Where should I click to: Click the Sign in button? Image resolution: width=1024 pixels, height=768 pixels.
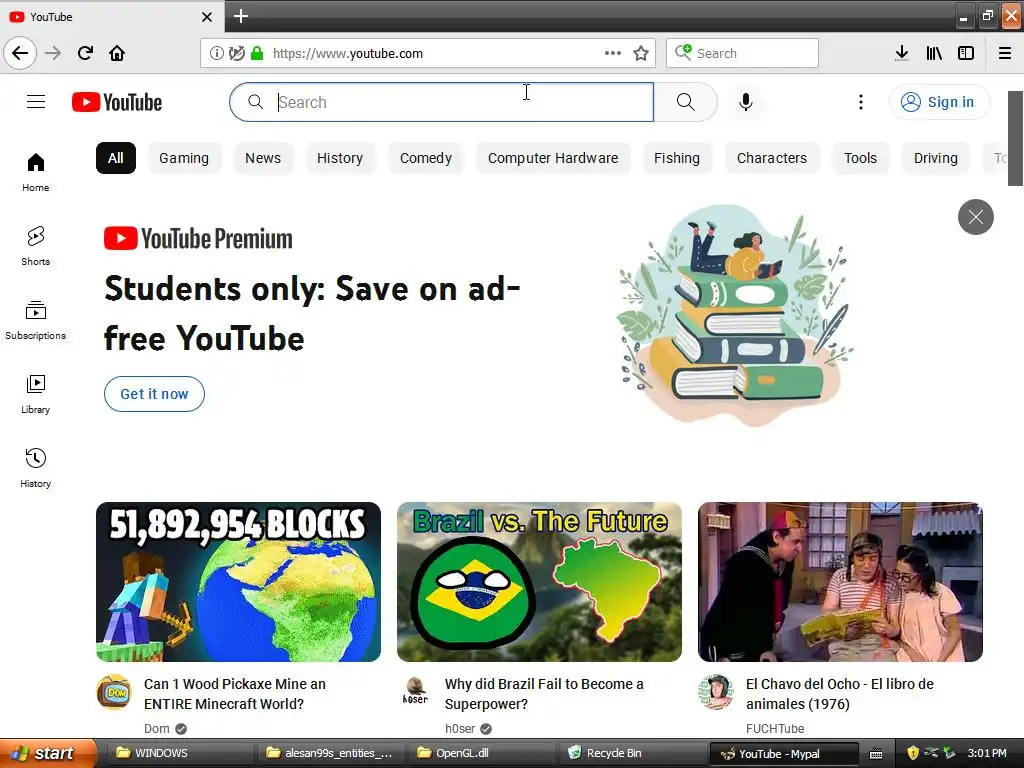coord(939,102)
